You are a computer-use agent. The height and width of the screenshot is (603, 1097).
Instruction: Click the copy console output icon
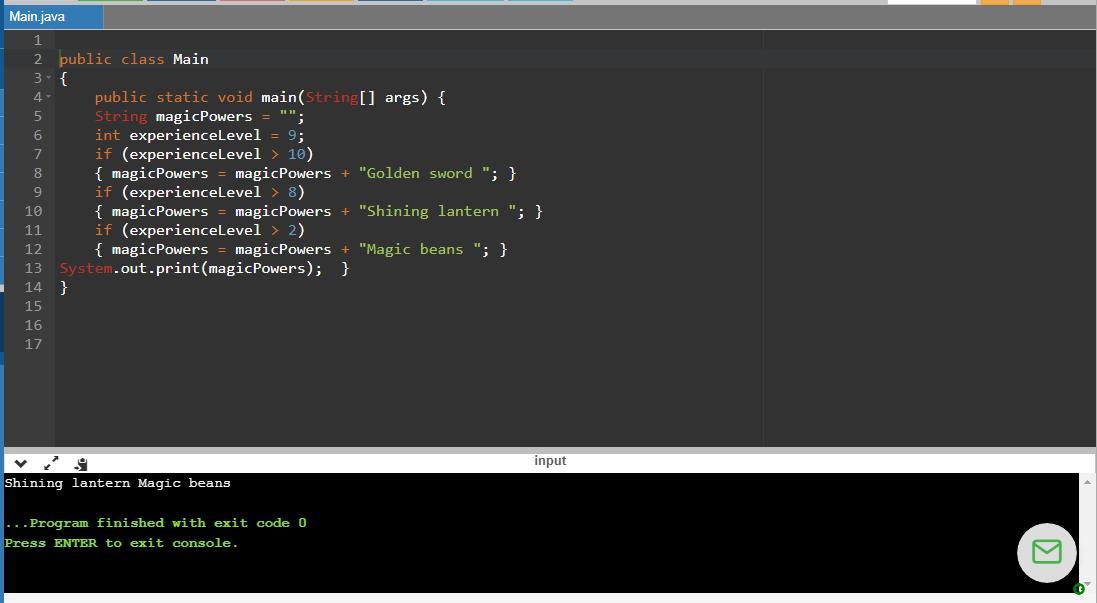coord(81,464)
